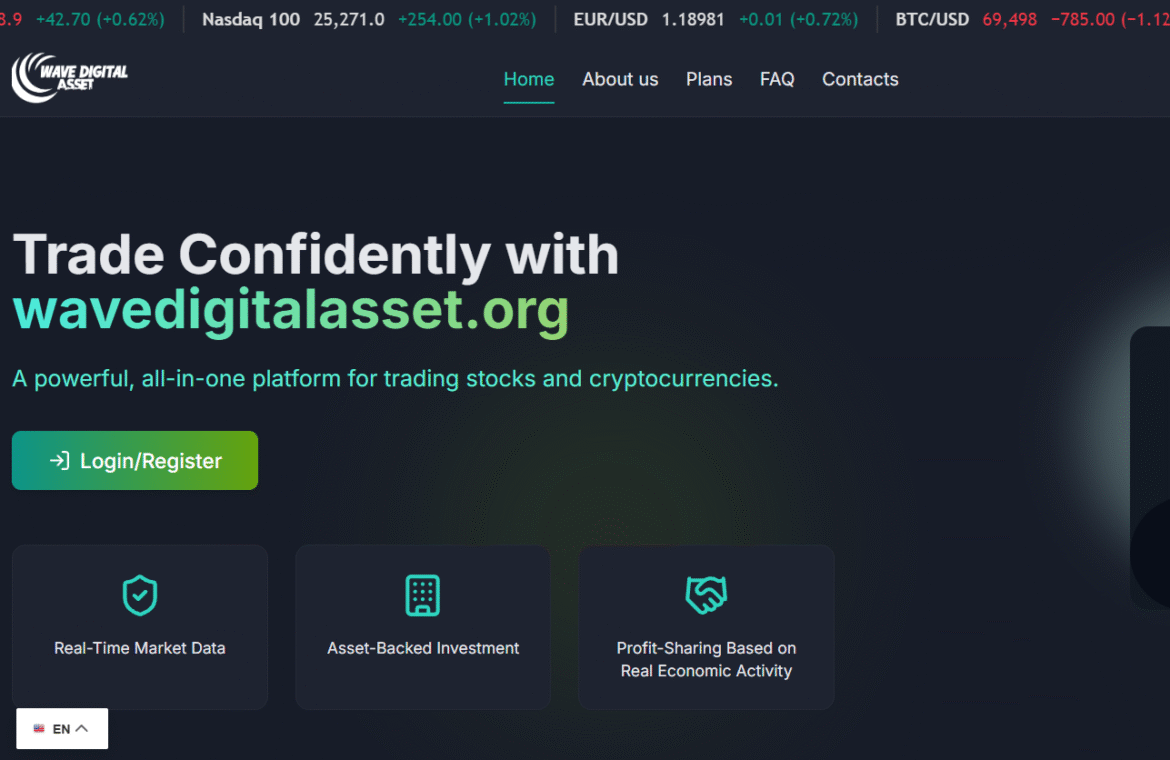
Task: Open the FAQ page
Action: click(x=777, y=79)
